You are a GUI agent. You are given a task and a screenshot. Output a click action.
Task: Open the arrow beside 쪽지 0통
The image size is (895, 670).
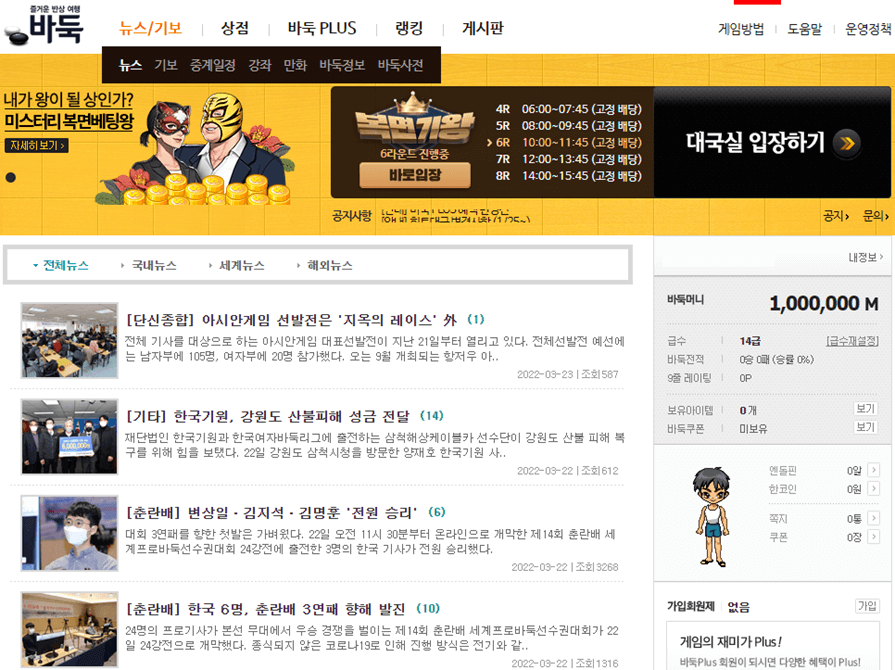click(873, 518)
